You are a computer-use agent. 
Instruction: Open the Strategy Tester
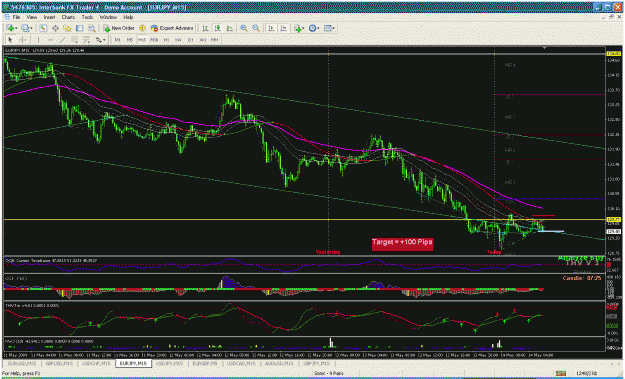pos(92,28)
